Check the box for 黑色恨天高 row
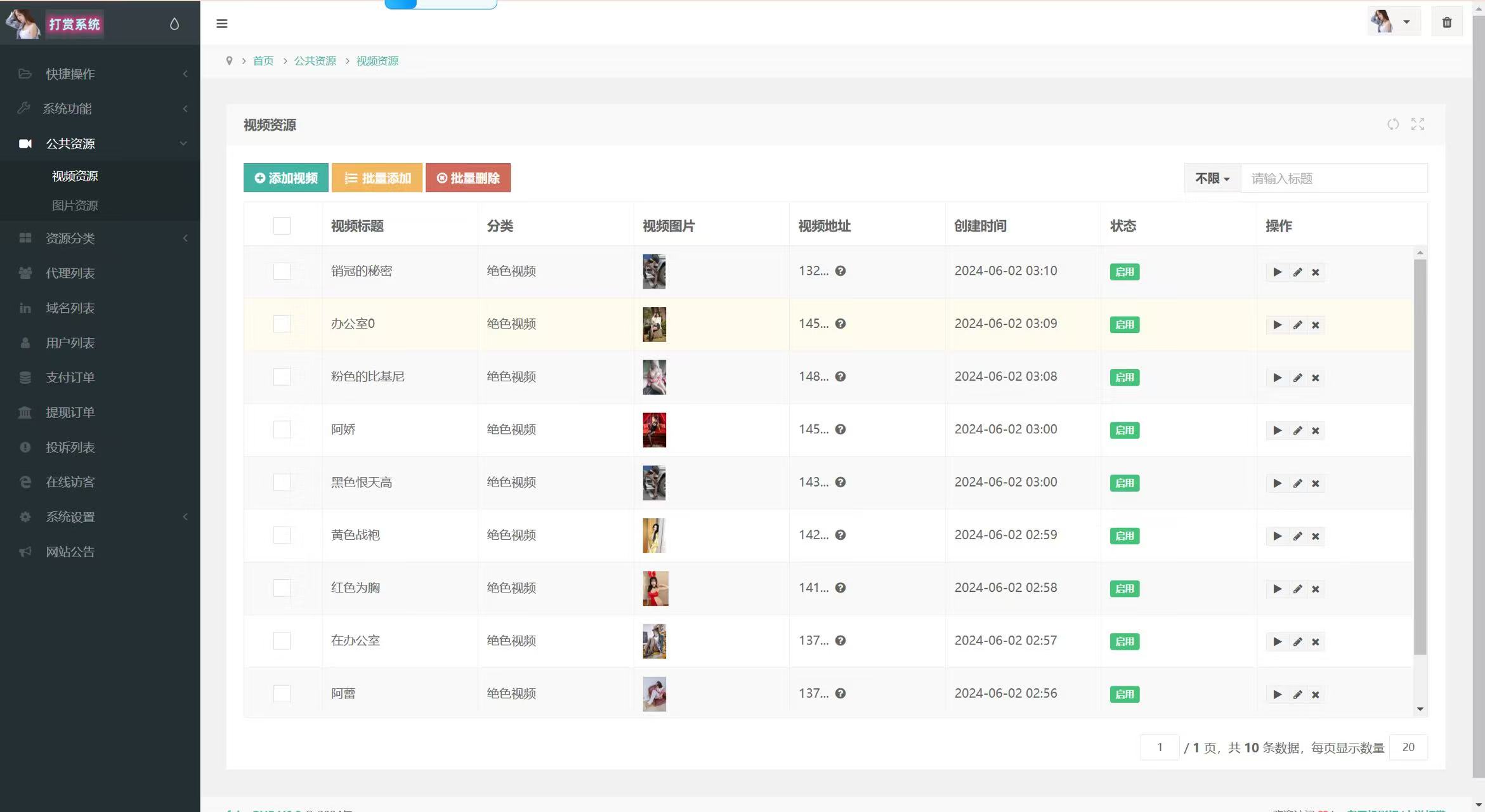Screen dimensions: 1485x812 coord(282,483)
